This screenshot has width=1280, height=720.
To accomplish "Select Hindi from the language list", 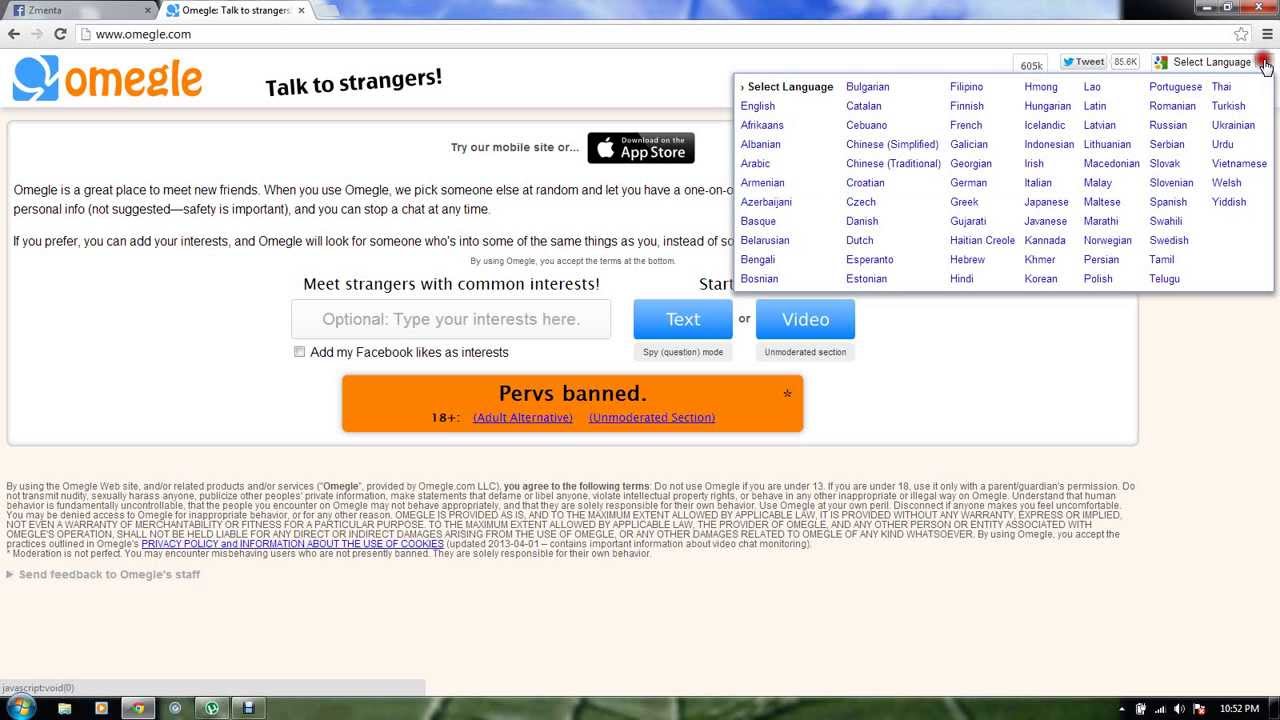I will click(961, 279).
